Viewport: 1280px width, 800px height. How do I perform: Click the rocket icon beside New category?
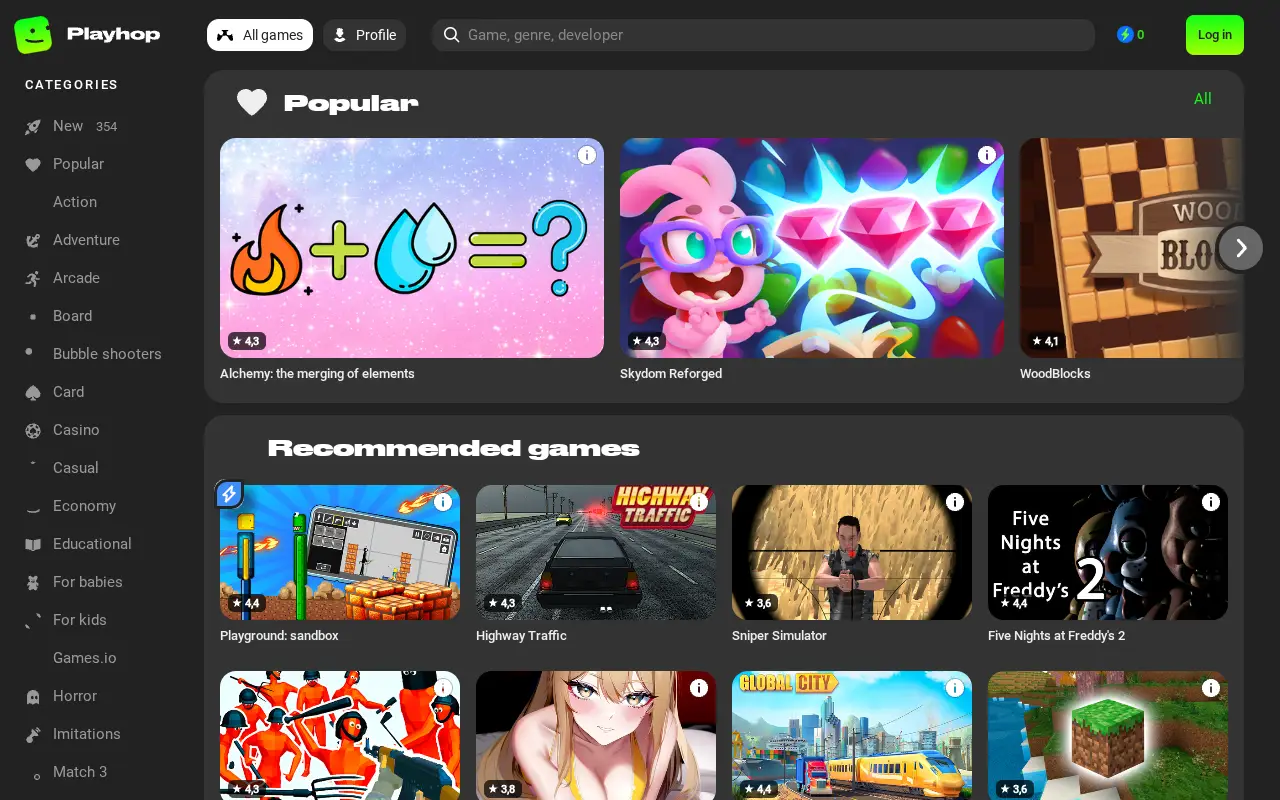click(33, 127)
